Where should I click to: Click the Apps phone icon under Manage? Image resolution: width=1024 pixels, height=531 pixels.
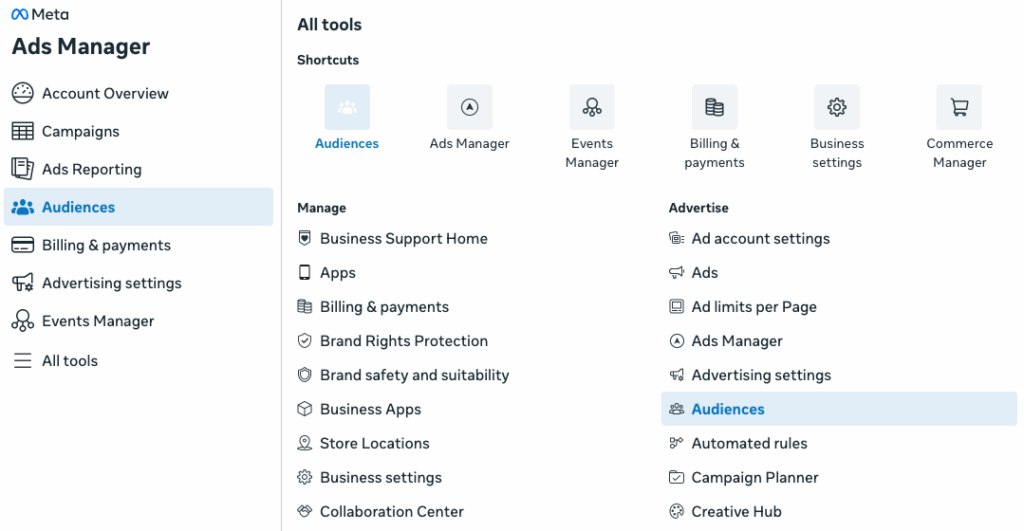pyautogui.click(x=304, y=272)
